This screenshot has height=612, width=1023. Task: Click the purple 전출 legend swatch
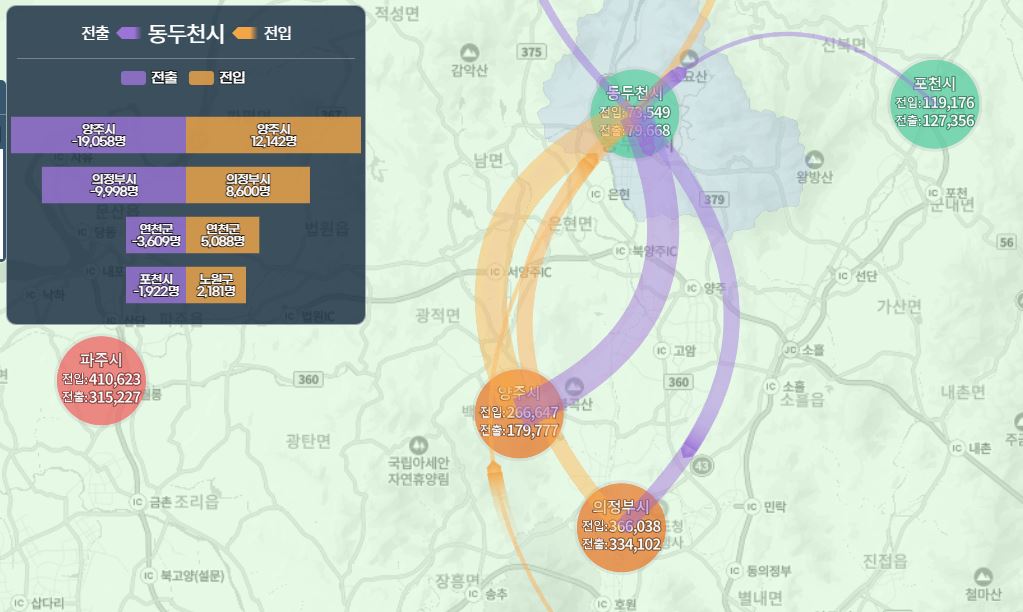pos(133,78)
